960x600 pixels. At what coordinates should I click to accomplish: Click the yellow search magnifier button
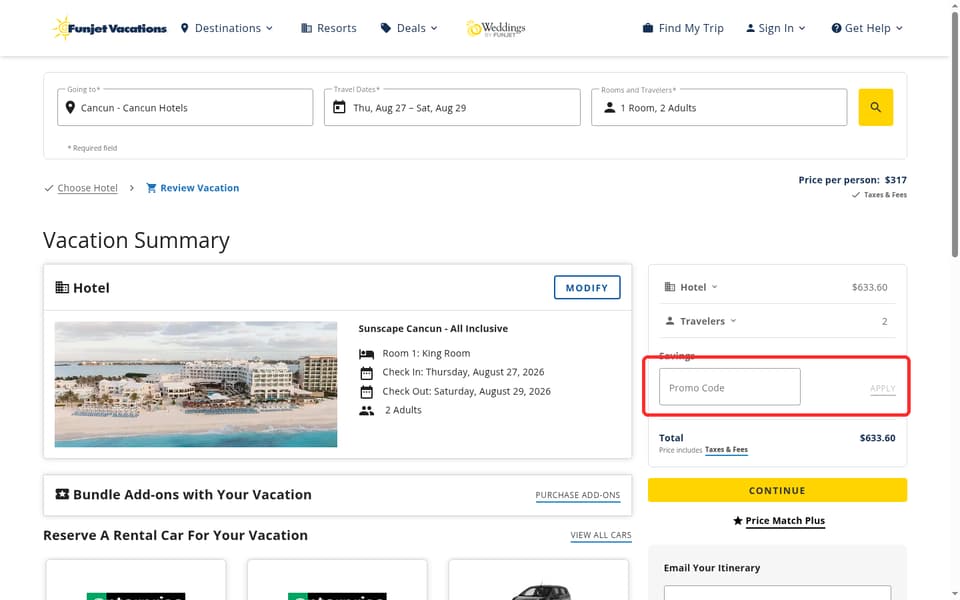click(x=876, y=107)
